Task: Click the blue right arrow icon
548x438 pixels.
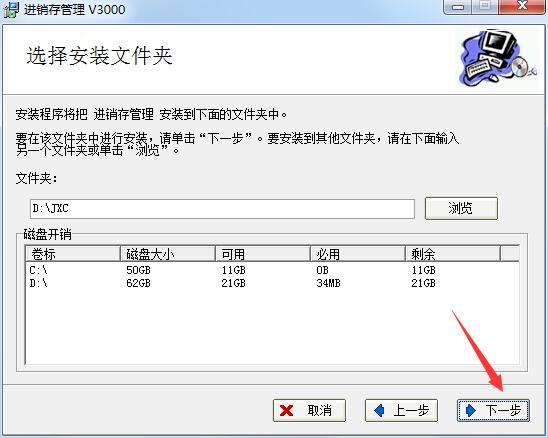Action: click(x=471, y=410)
